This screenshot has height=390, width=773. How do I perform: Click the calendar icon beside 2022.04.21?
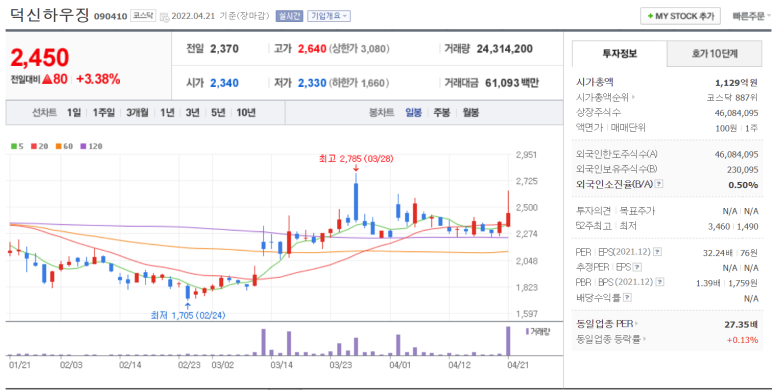pyautogui.click(x=164, y=16)
